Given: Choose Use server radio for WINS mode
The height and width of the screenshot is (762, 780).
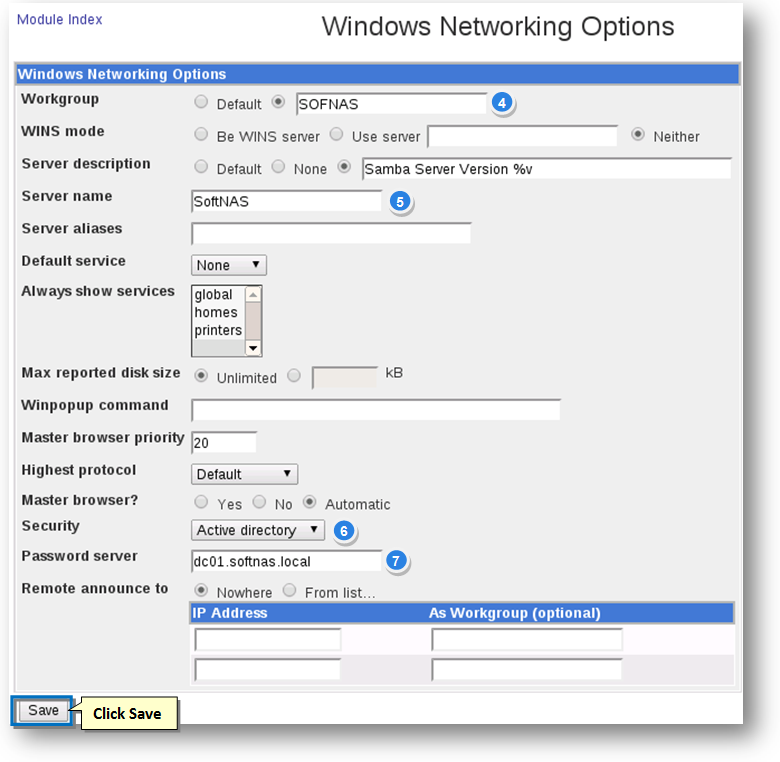Looking at the screenshot, I should 336,134.
